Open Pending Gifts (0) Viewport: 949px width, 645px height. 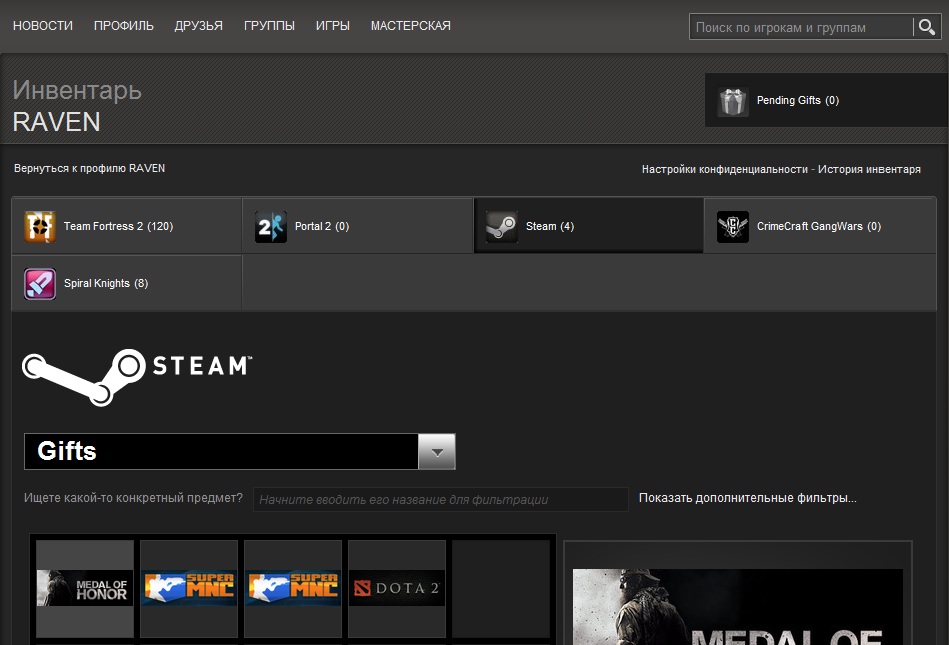827,100
